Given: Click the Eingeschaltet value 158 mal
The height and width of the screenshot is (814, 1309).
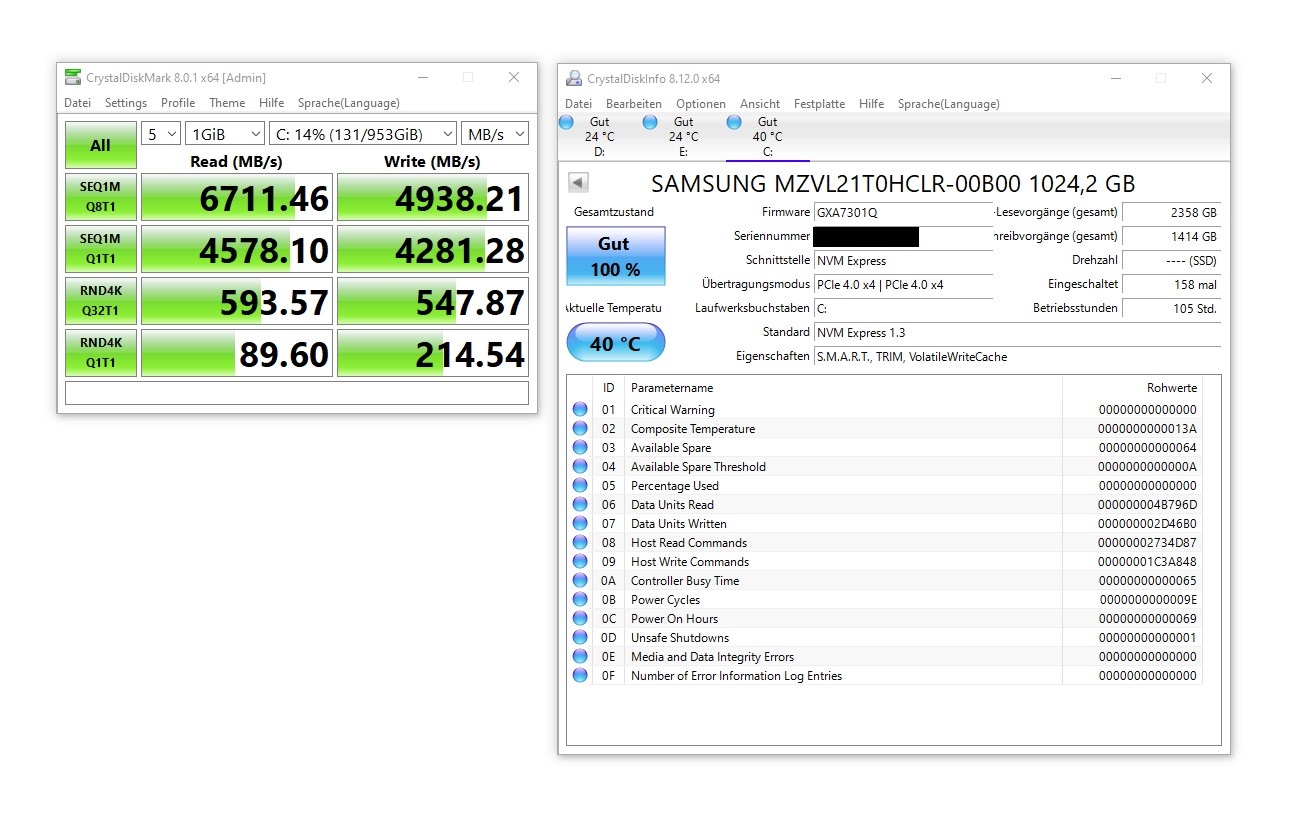Looking at the screenshot, I should (1171, 284).
